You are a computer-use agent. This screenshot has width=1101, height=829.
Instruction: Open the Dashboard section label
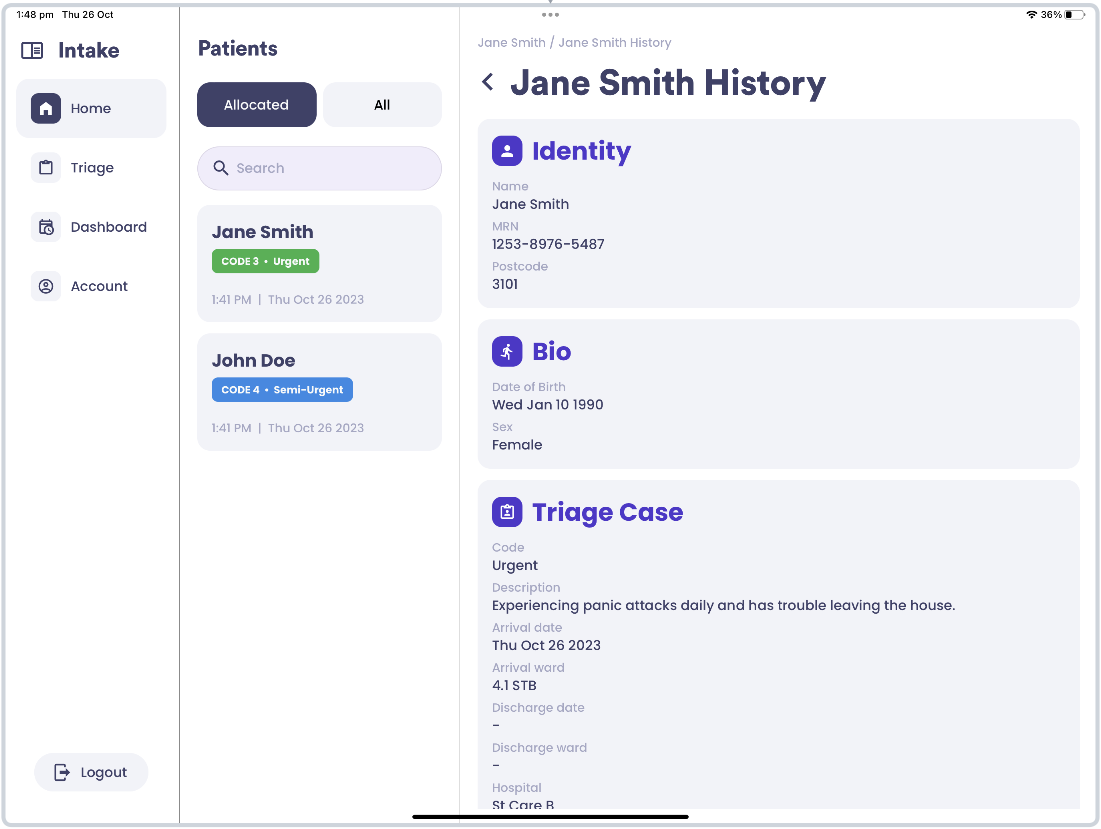(109, 227)
